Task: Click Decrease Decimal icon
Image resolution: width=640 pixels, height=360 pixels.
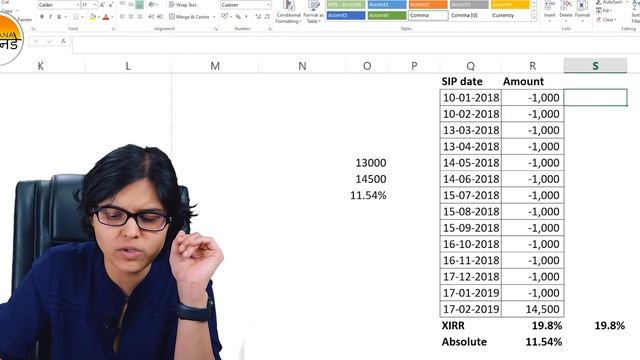Action: (x=267, y=17)
